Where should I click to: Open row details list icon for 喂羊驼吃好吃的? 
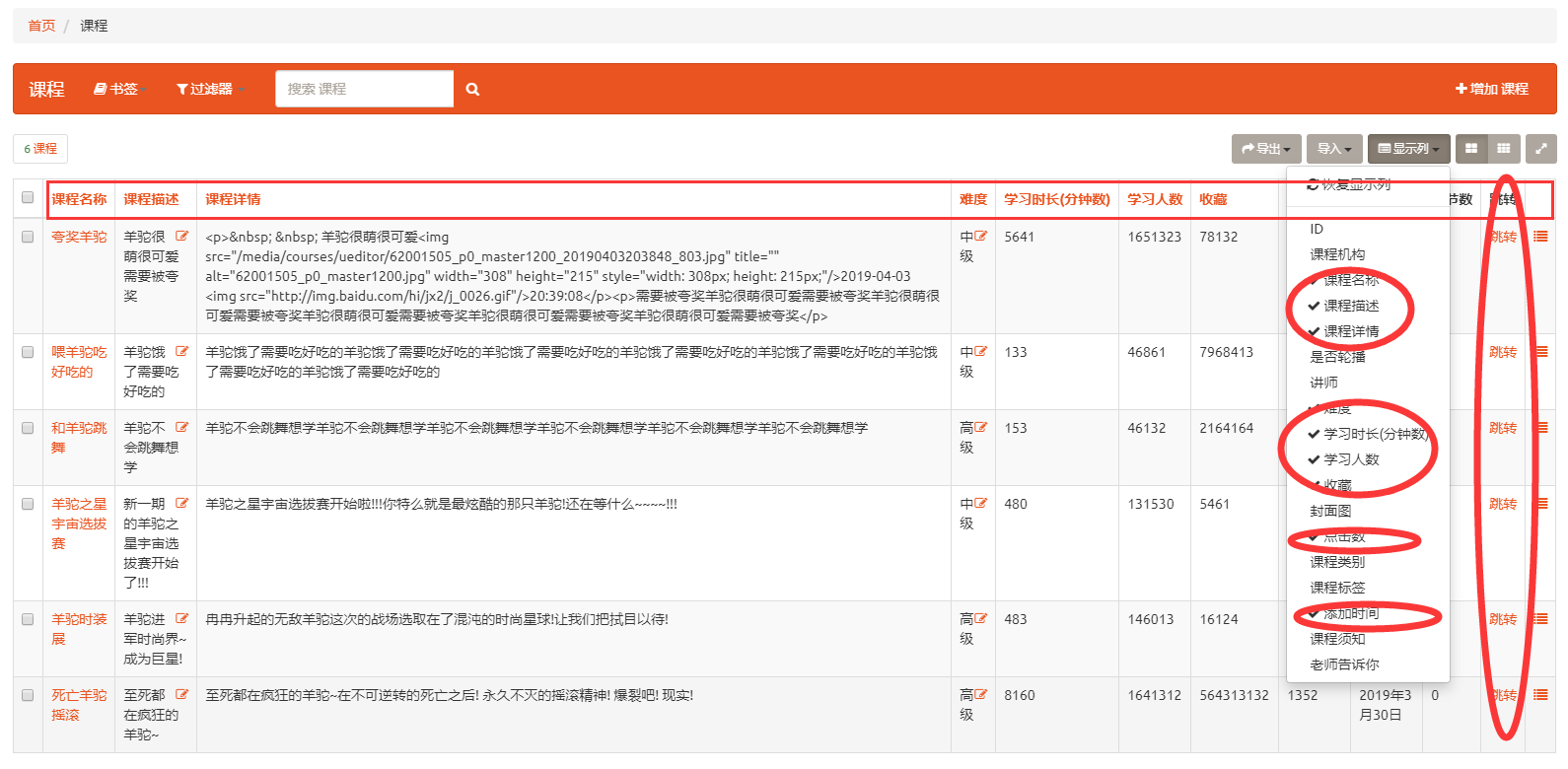[x=1541, y=352]
